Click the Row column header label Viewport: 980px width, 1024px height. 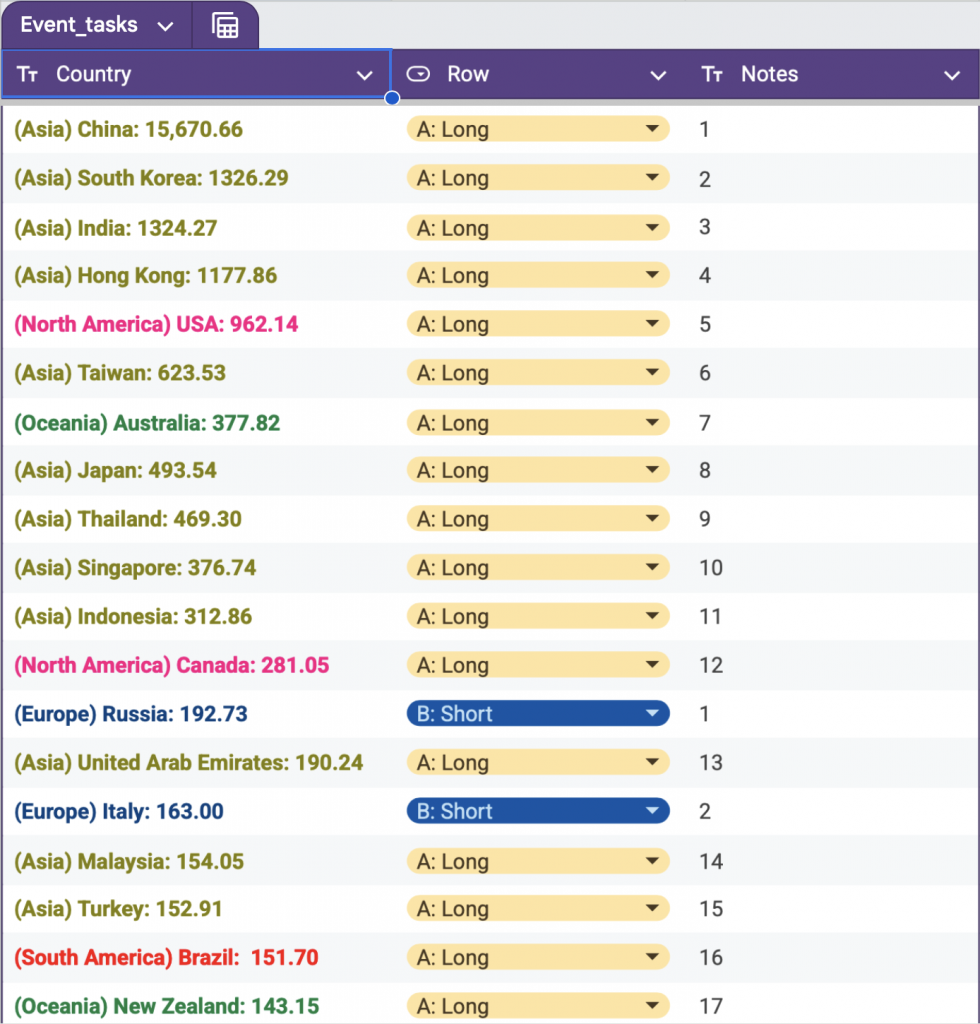click(x=468, y=74)
